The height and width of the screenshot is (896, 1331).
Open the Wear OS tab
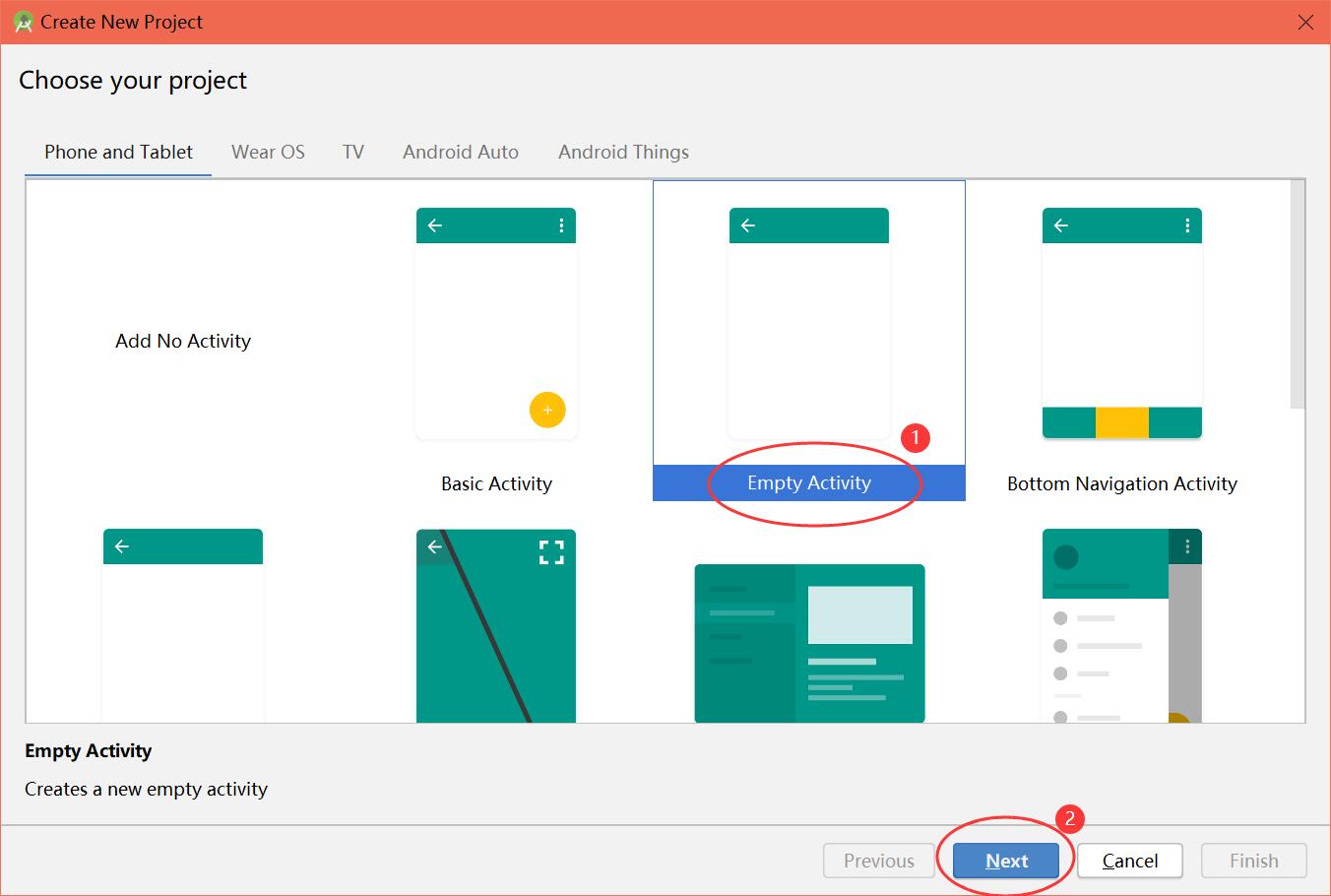coord(268,152)
